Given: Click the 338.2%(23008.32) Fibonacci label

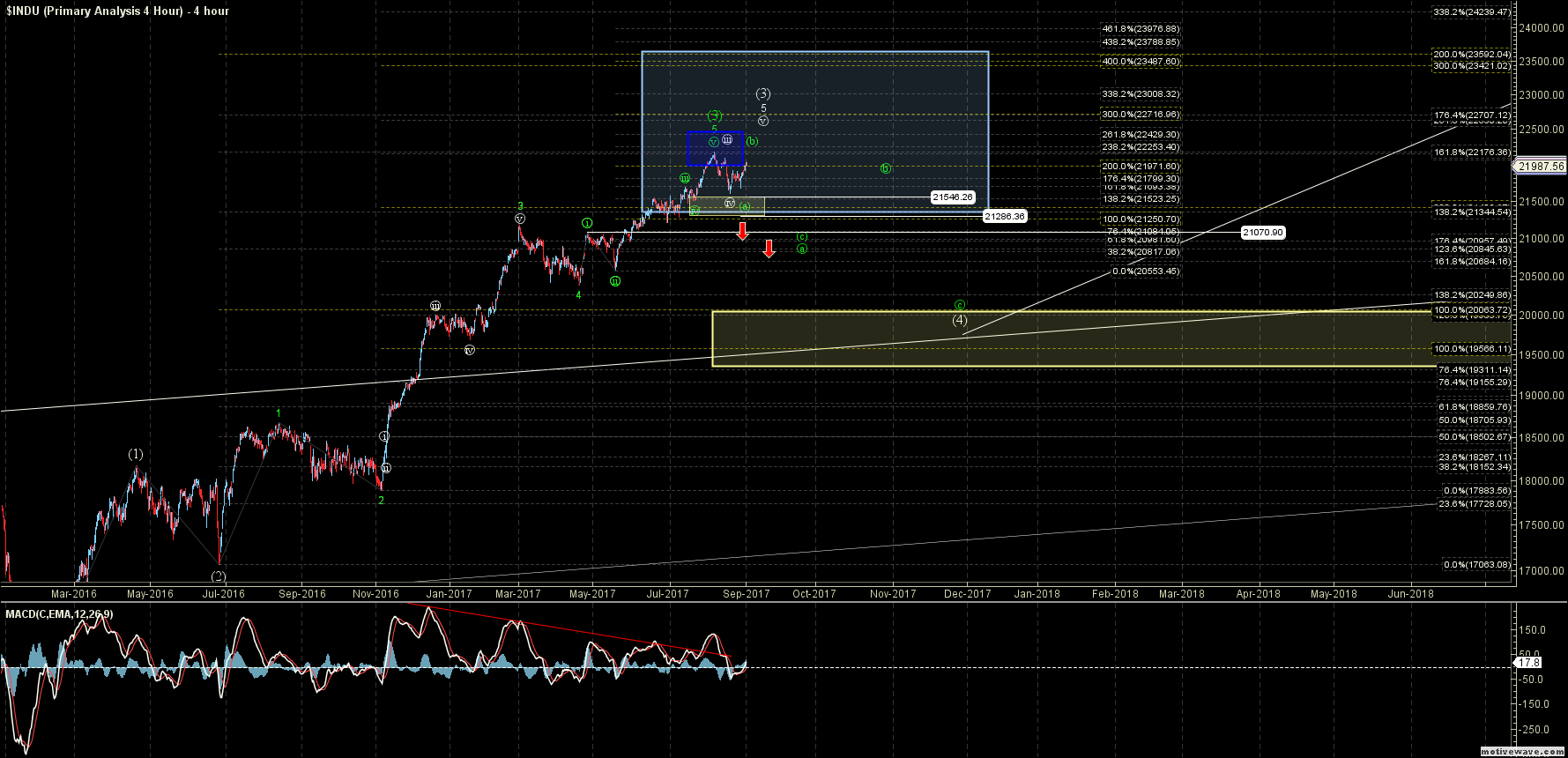Looking at the screenshot, I should point(1141,94).
